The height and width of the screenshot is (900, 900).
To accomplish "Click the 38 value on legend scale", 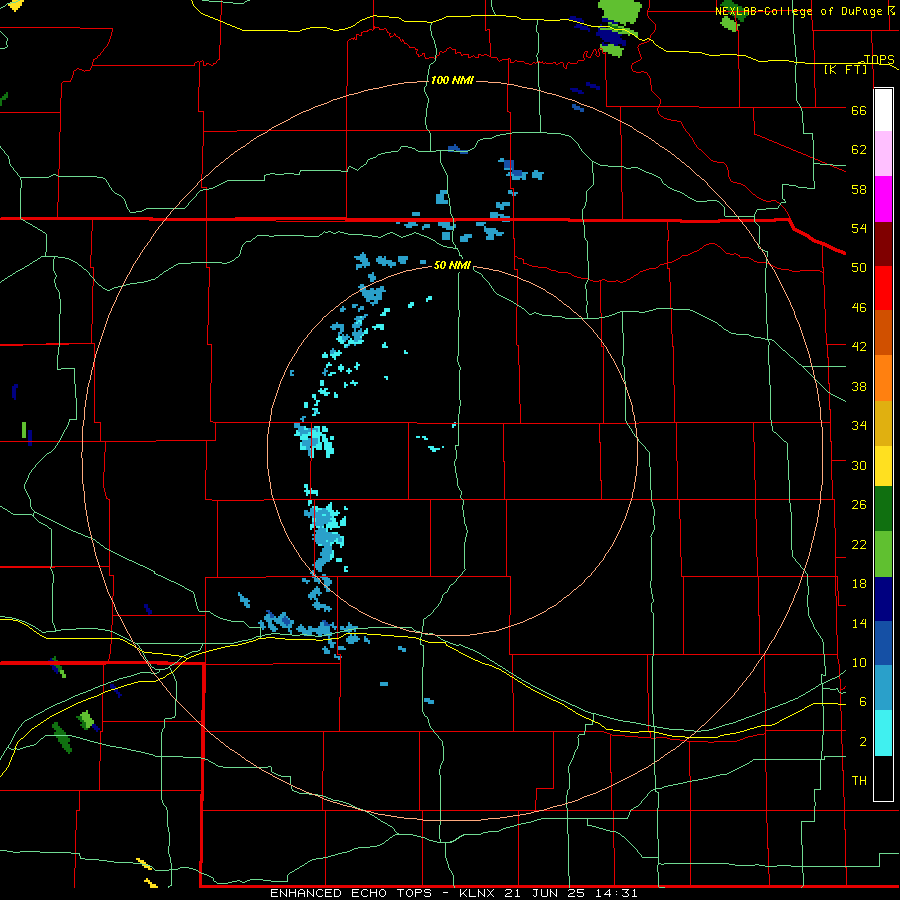I will 859,386.
